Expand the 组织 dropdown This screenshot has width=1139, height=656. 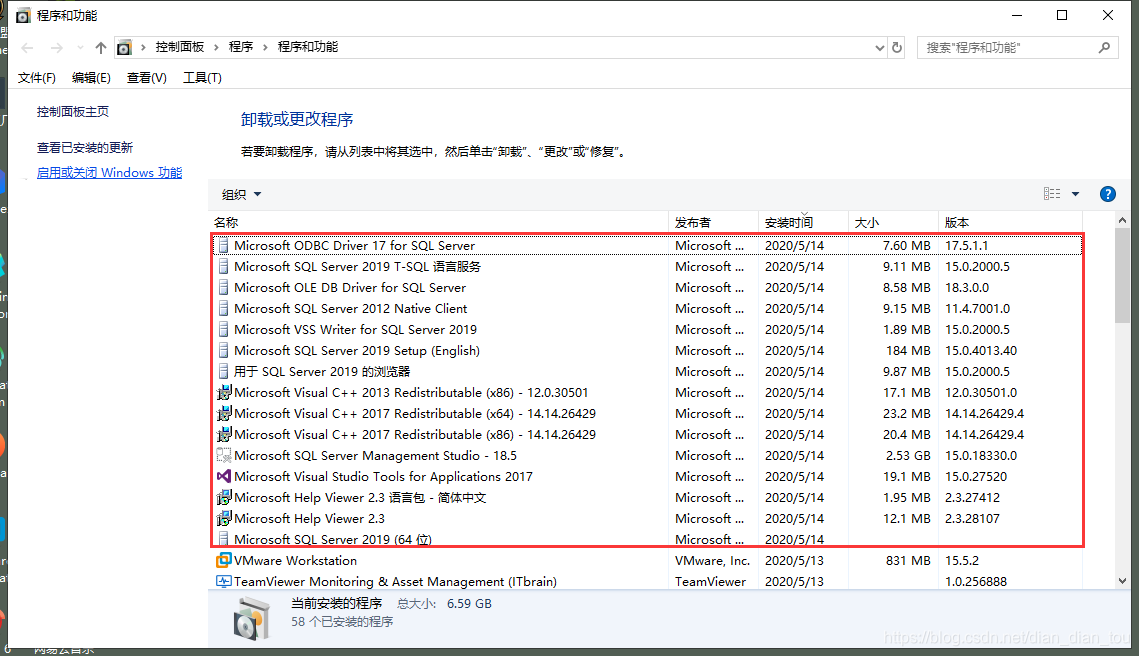tap(241, 194)
